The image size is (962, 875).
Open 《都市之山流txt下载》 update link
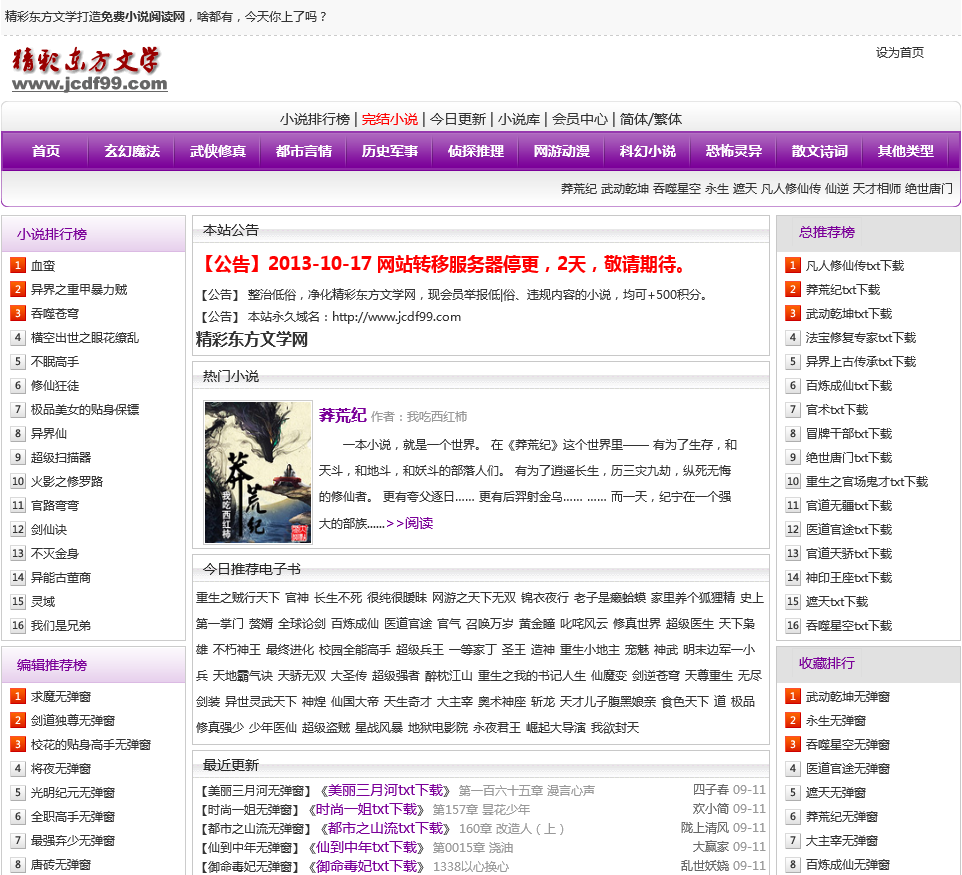tap(385, 828)
